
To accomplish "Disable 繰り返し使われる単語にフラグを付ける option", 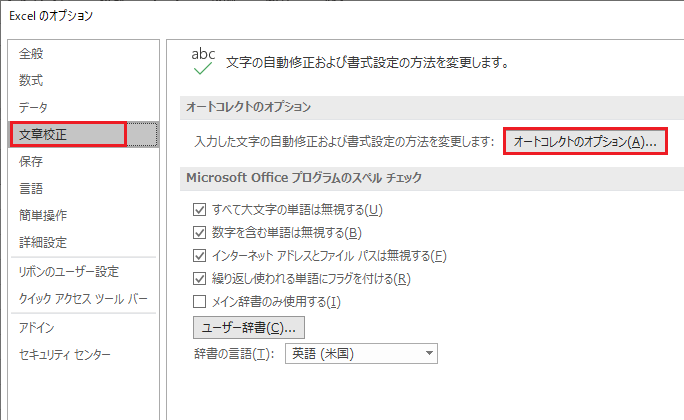I will coord(199,279).
